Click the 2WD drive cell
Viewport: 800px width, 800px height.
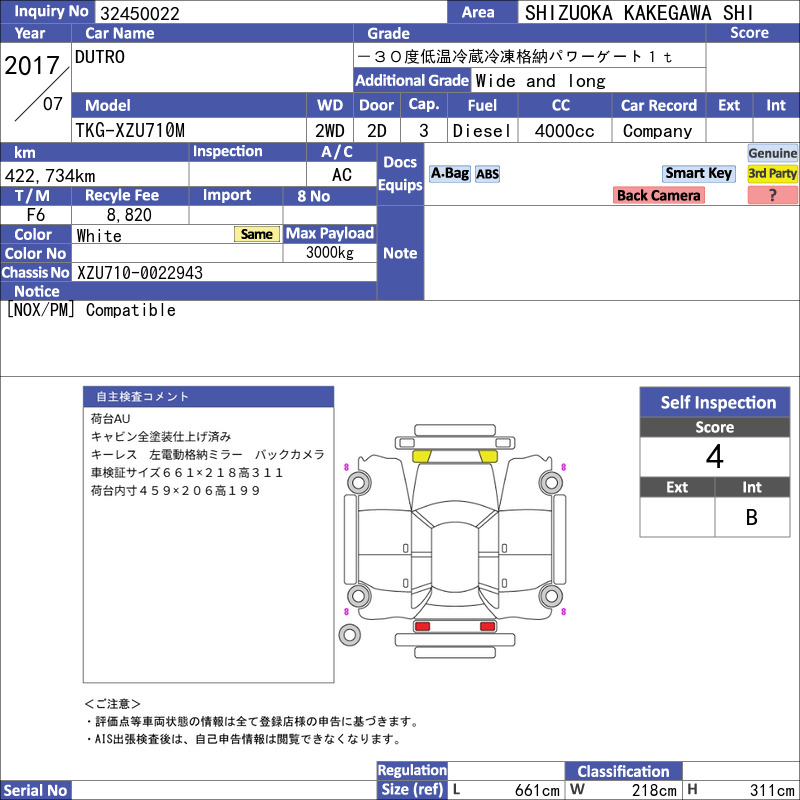(x=330, y=131)
